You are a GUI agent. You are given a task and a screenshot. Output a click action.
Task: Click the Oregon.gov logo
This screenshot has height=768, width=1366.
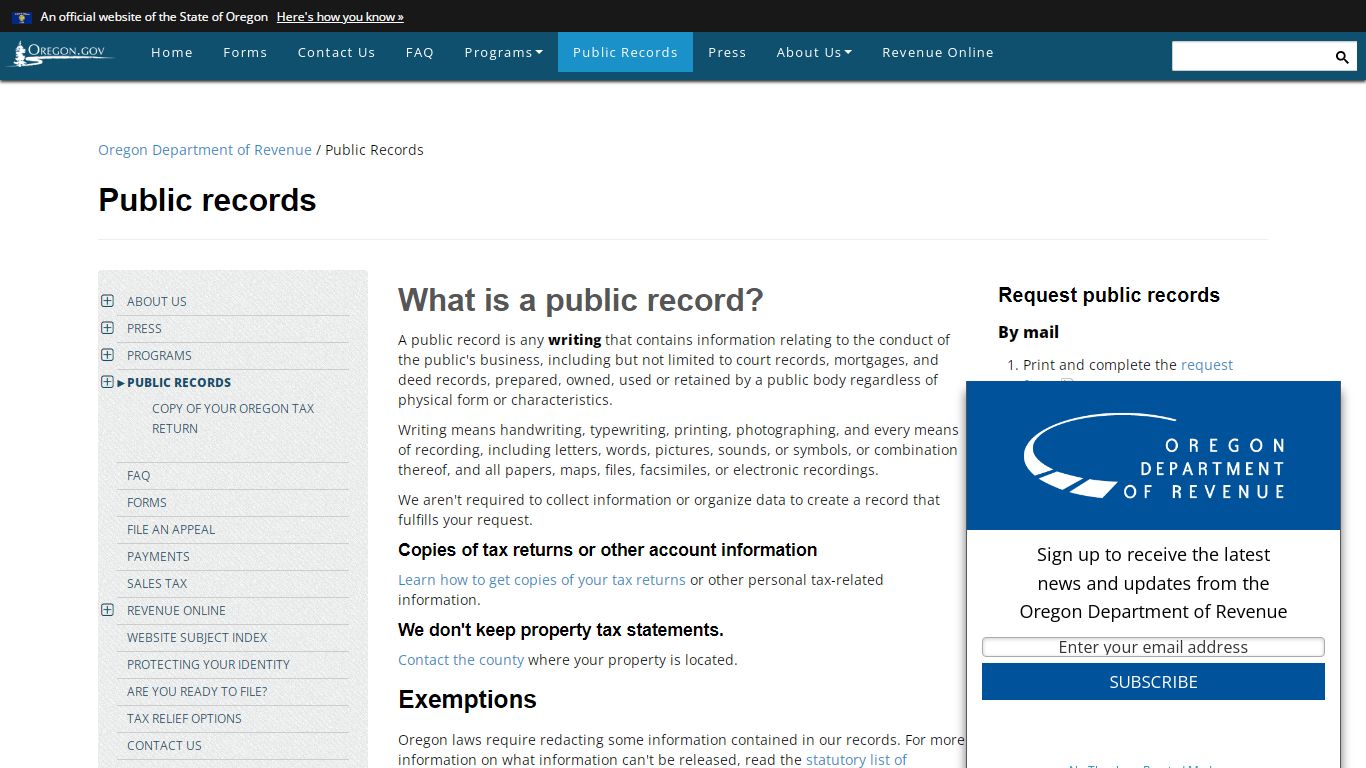click(x=62, y=53)
